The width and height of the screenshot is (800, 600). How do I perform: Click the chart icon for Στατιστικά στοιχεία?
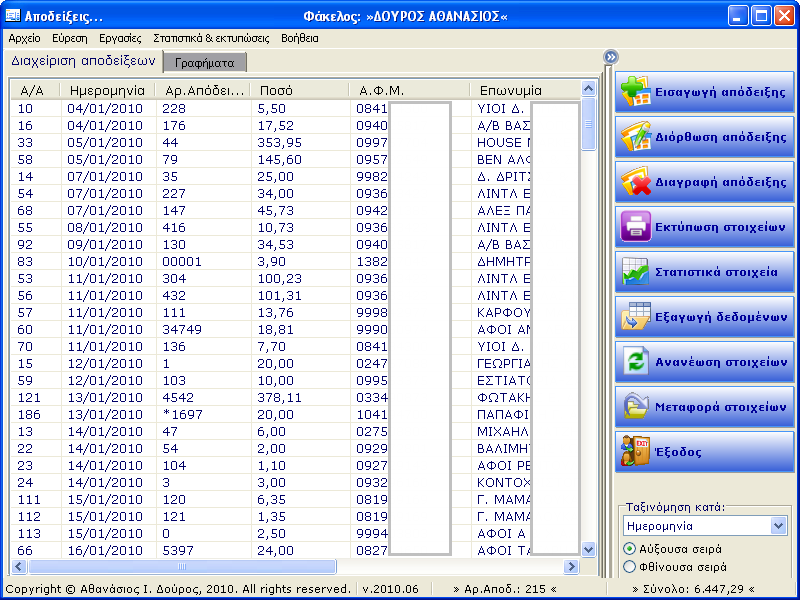pos(635,271)
